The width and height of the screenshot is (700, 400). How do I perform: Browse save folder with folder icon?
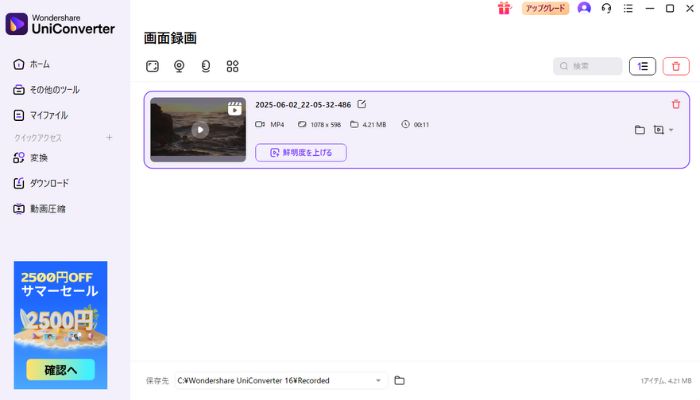tap(400, 380)
